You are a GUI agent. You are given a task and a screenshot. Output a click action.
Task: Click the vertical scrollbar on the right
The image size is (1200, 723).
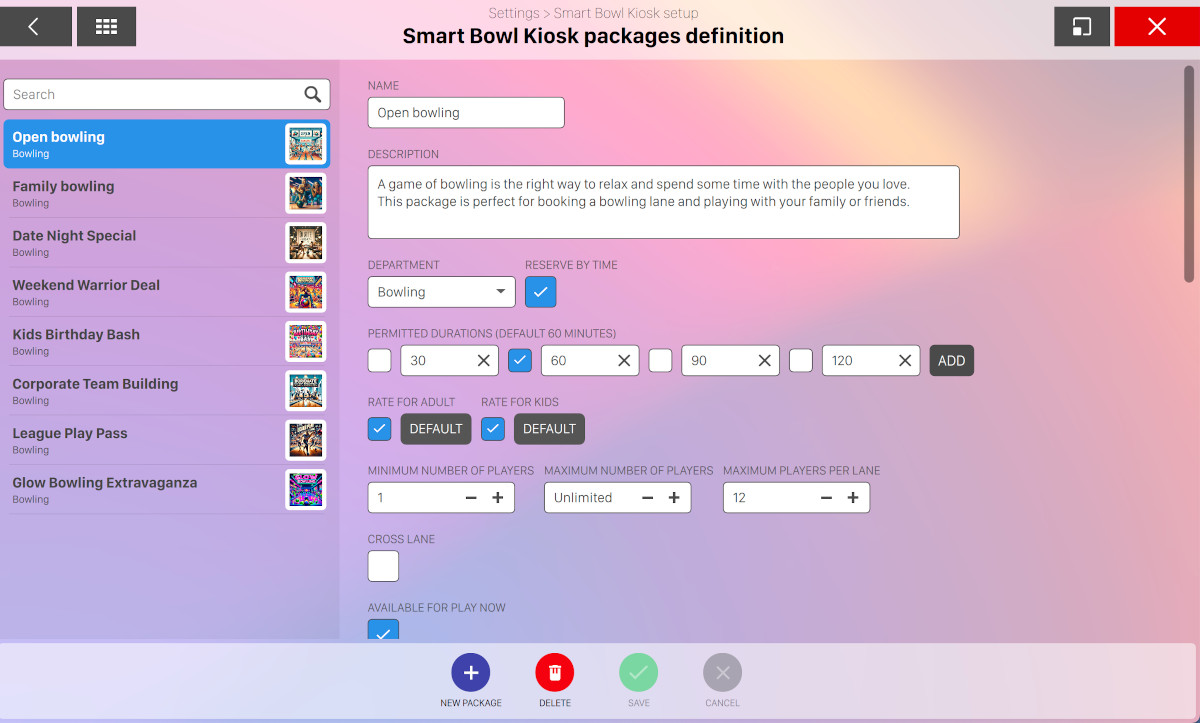point(1188,175)
